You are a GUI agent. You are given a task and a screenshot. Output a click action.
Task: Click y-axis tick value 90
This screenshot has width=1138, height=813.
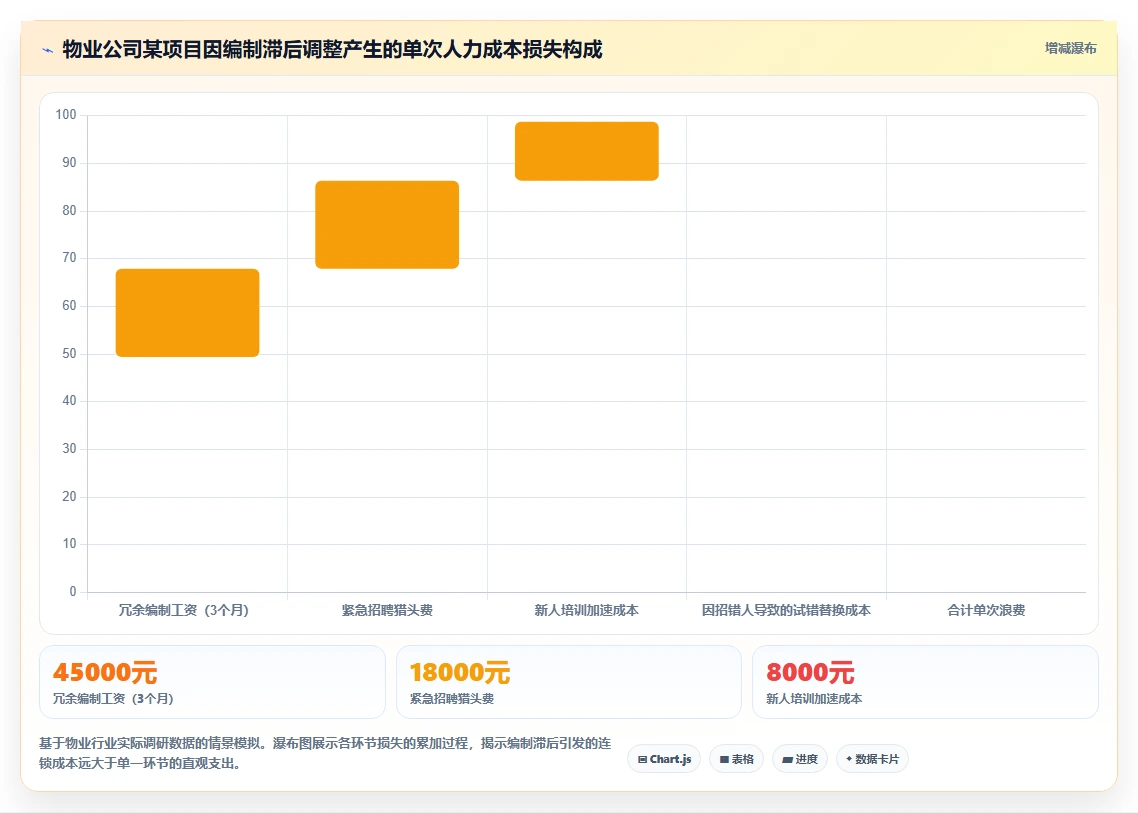pos(69,163)
